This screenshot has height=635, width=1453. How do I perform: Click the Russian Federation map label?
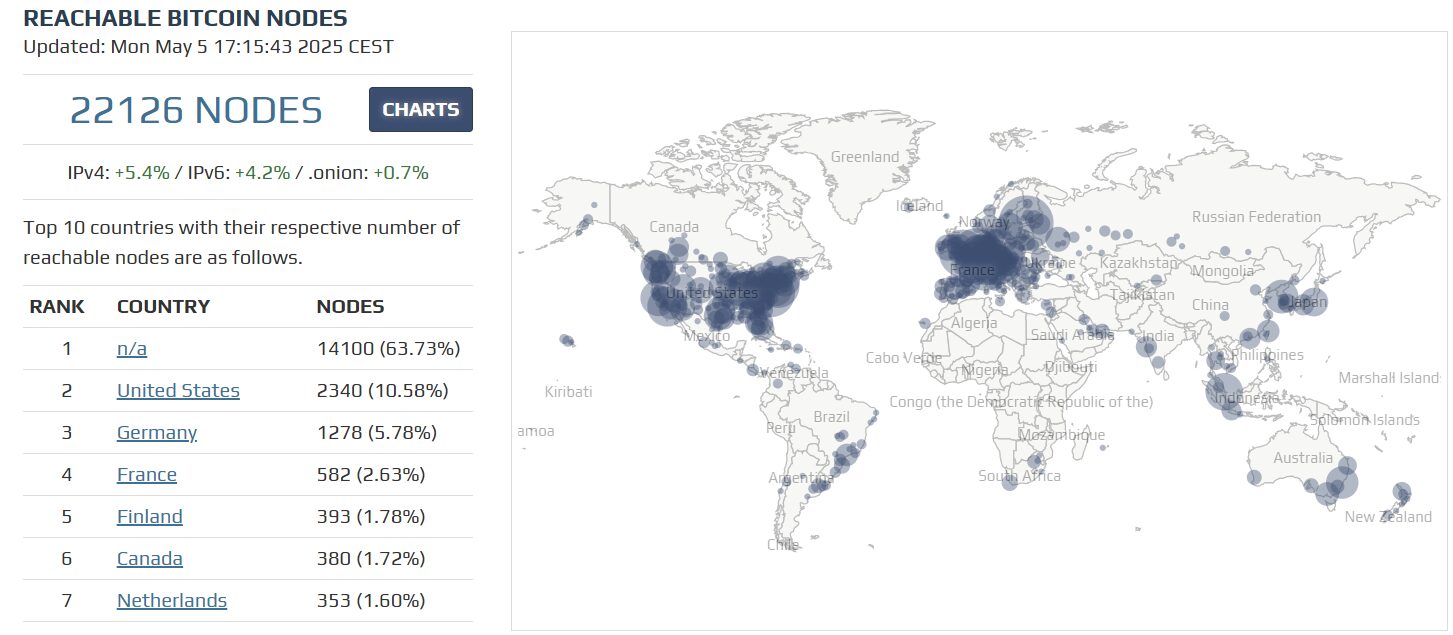click(1256, 217)
